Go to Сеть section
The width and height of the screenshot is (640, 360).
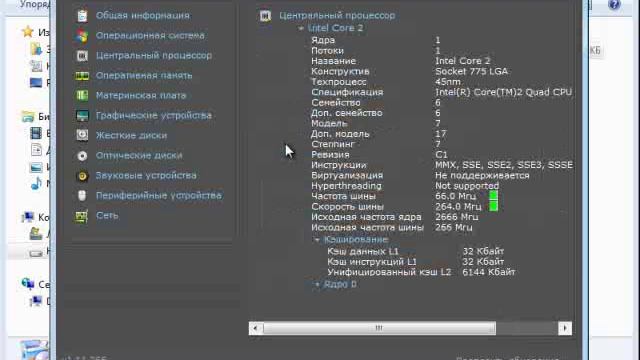pyautogui.click(x=107, y=216)
